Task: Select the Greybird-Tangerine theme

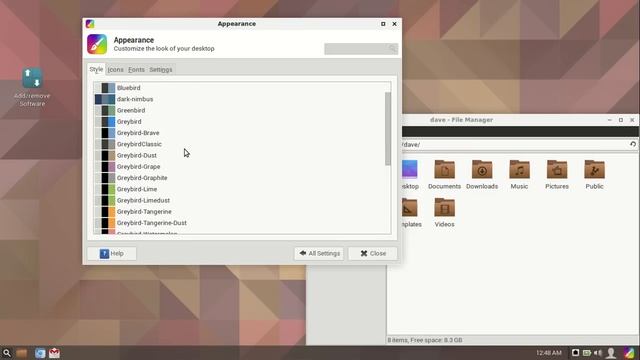Action: pos(242,211)
